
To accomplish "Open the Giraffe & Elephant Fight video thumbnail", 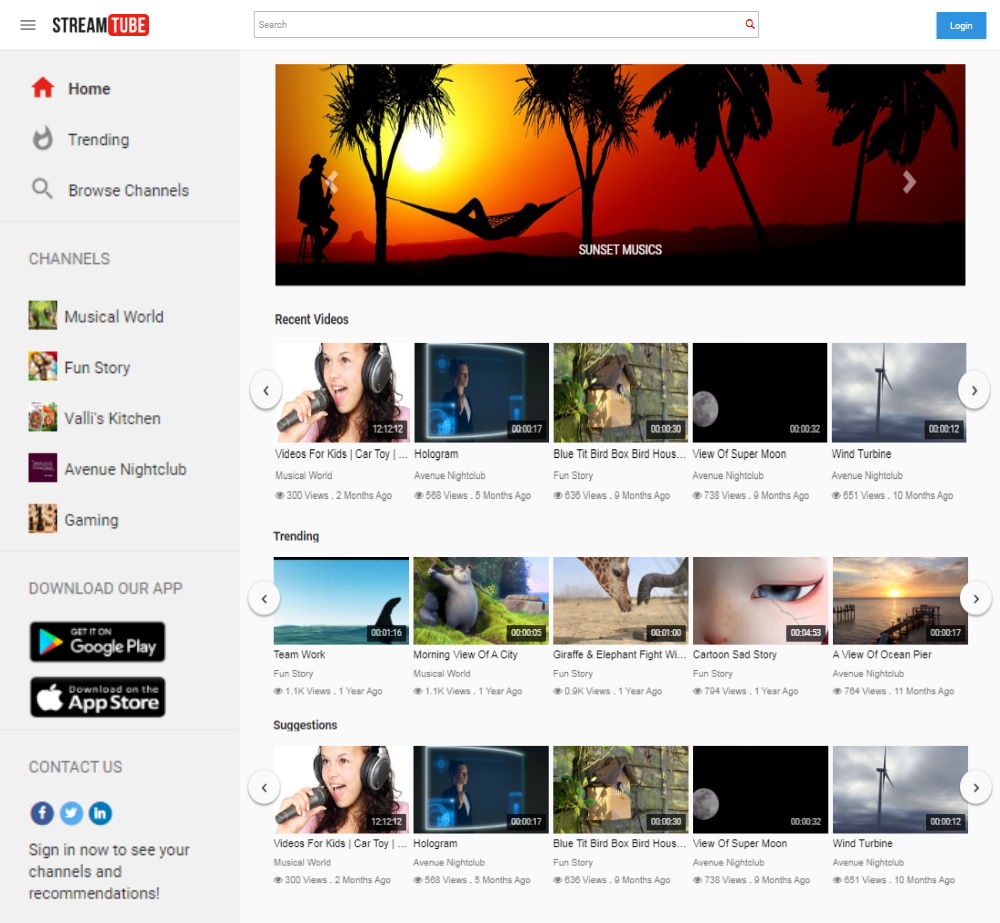I will (621, 600).
